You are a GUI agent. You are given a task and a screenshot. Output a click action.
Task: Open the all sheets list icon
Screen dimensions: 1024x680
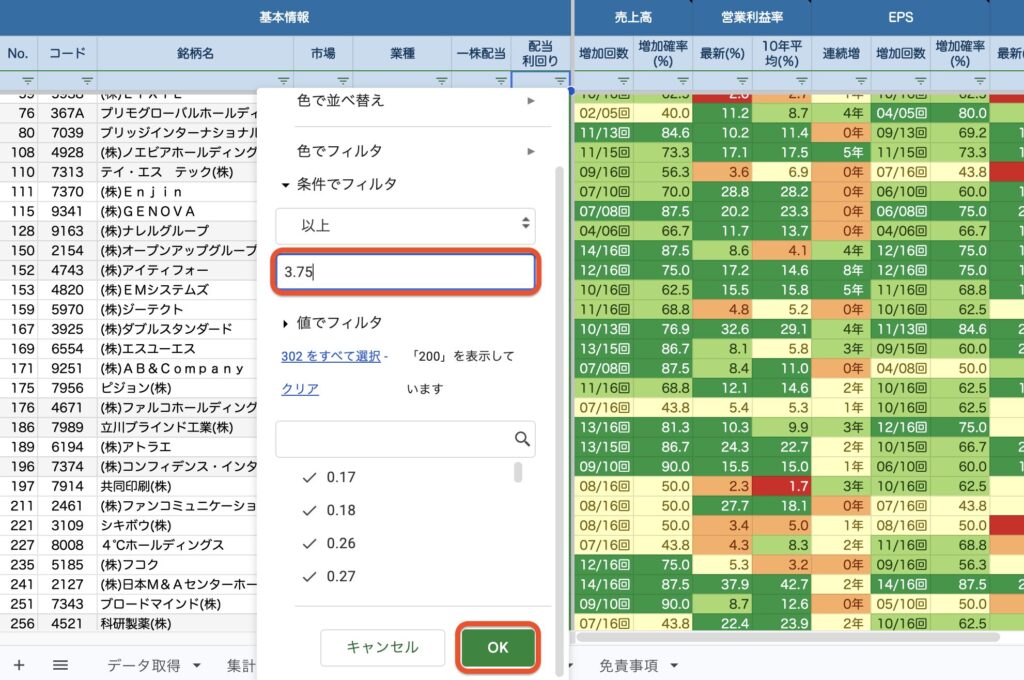[x=60, y=665]
